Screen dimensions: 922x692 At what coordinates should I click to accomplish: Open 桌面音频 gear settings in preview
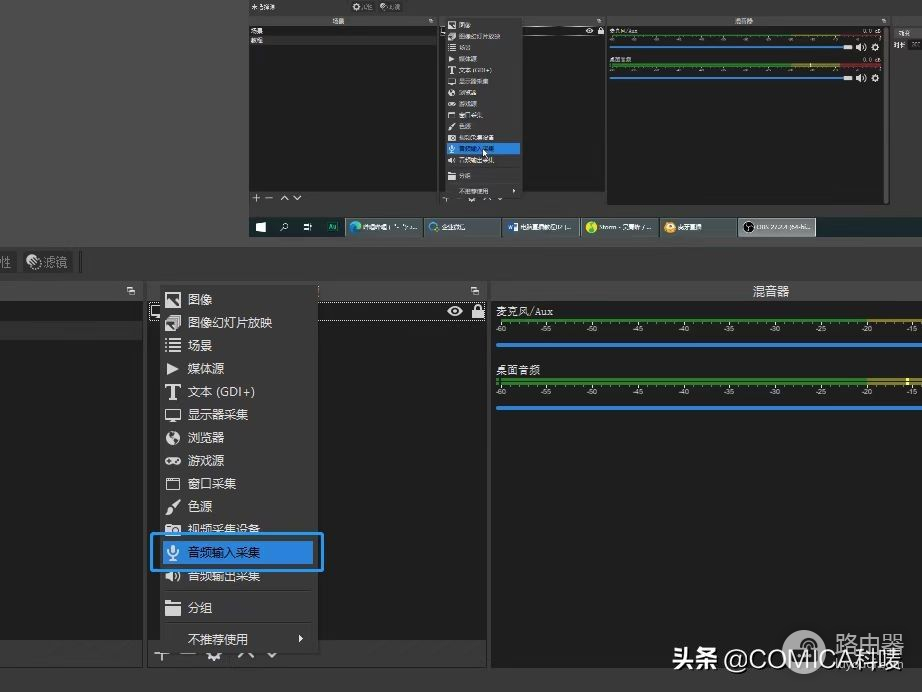tap(876, 77)
